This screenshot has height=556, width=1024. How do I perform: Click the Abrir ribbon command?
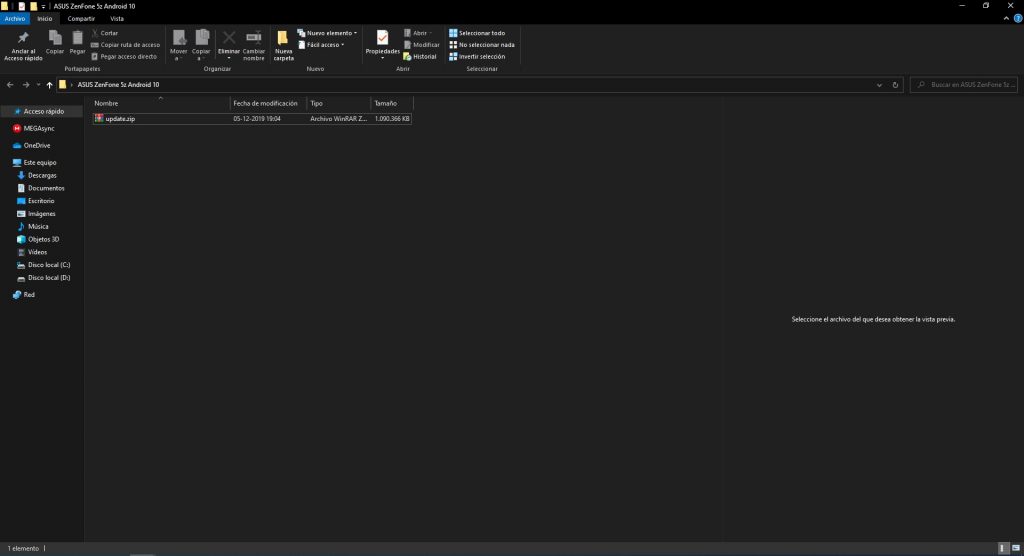point(418,33)
